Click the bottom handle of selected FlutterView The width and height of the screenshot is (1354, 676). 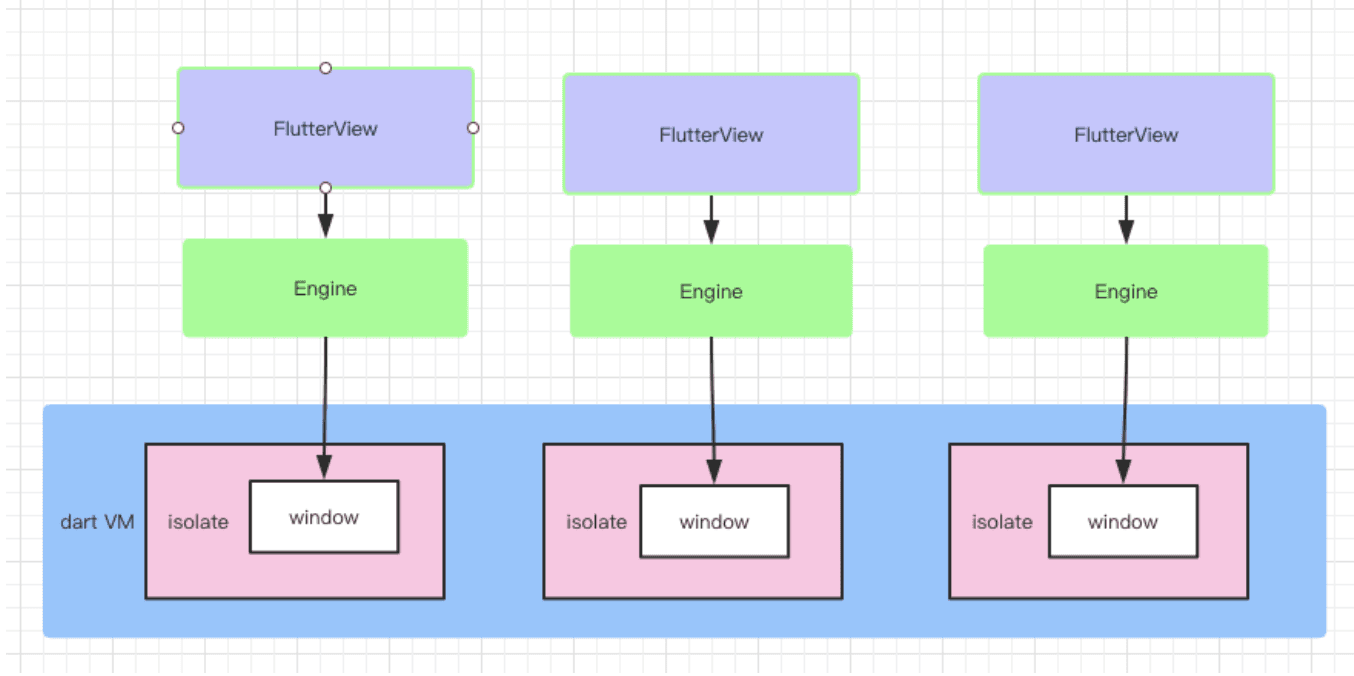click(325, 188)
